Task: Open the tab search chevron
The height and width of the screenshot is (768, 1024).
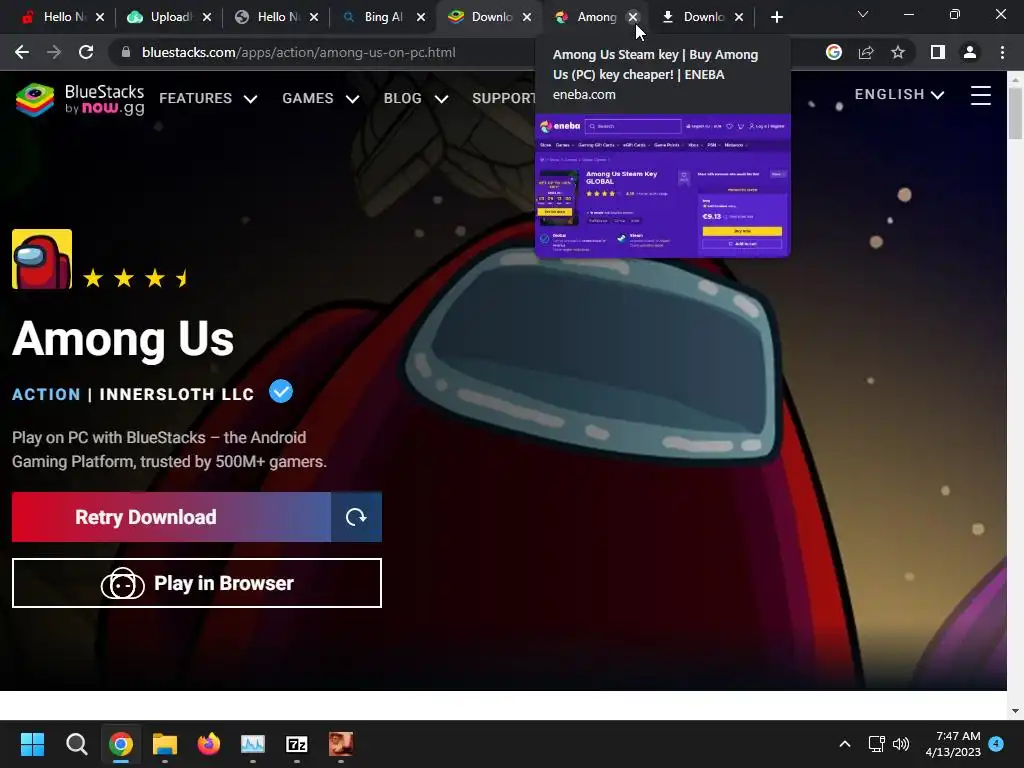Action: pyautogui.click(x=863, y=14)
